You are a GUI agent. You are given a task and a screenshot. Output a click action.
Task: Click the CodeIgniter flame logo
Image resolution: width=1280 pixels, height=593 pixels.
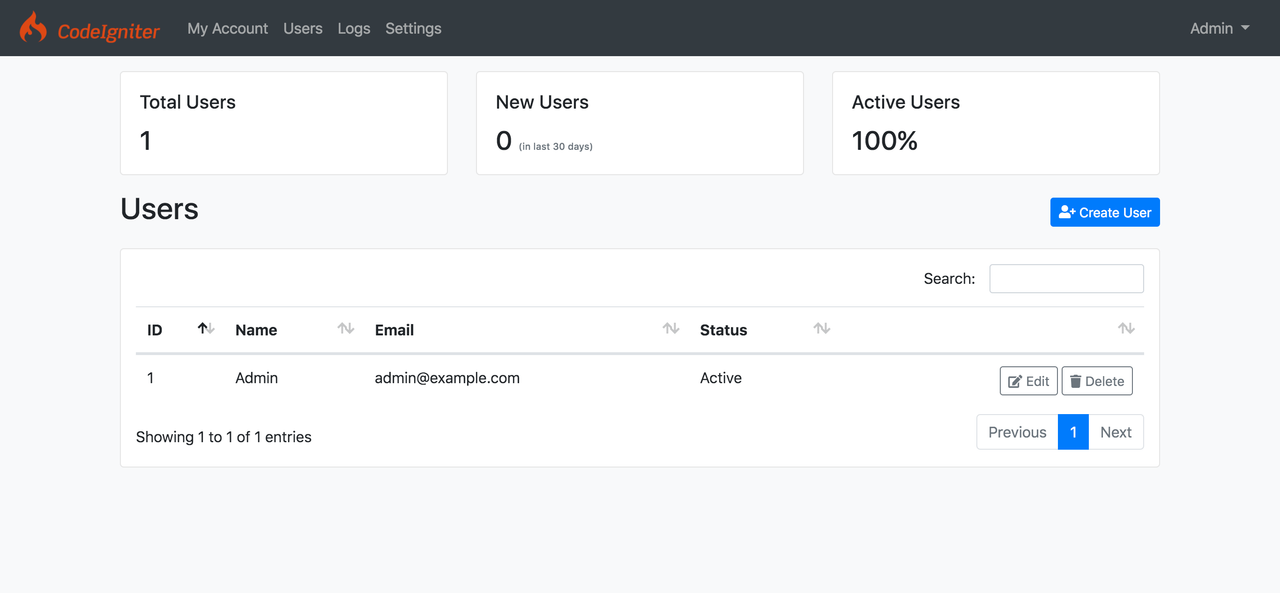point(33,28)
